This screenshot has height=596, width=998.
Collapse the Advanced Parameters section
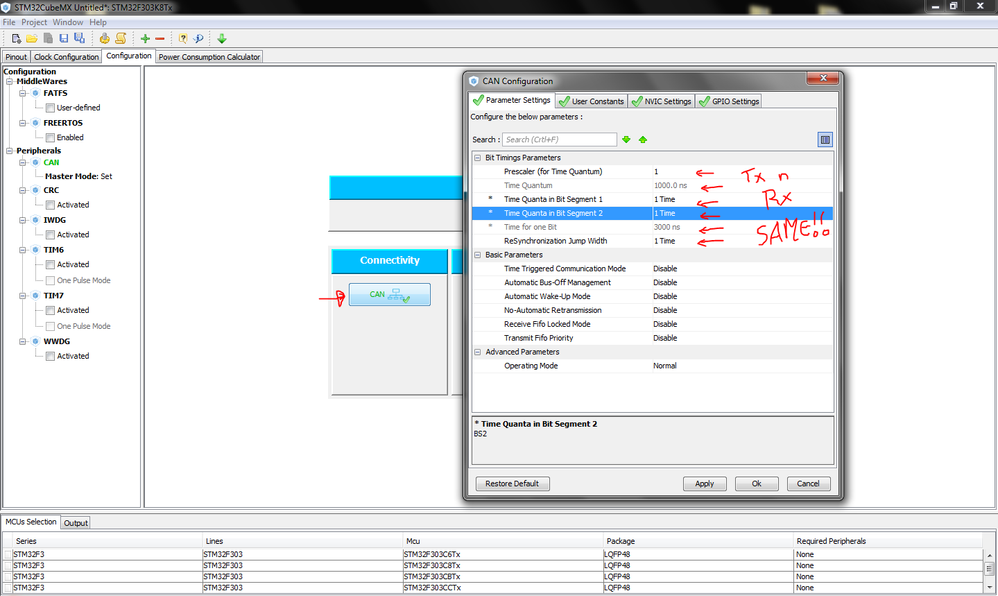478,352
